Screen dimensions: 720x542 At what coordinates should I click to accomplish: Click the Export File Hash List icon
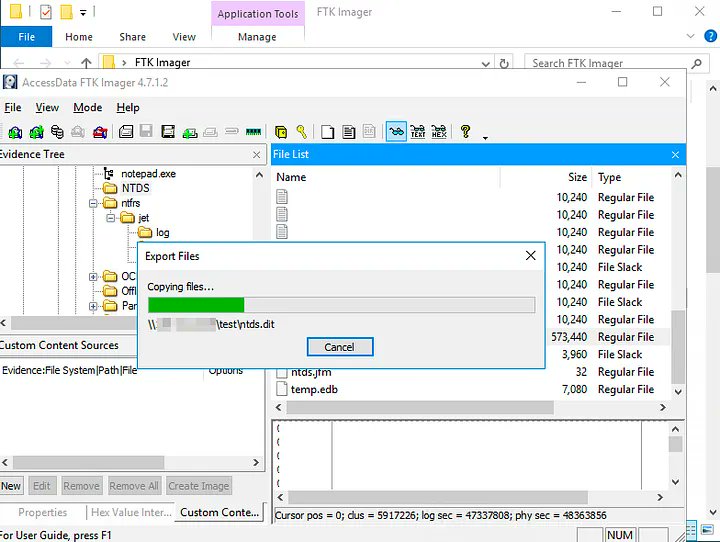point(349,132)
